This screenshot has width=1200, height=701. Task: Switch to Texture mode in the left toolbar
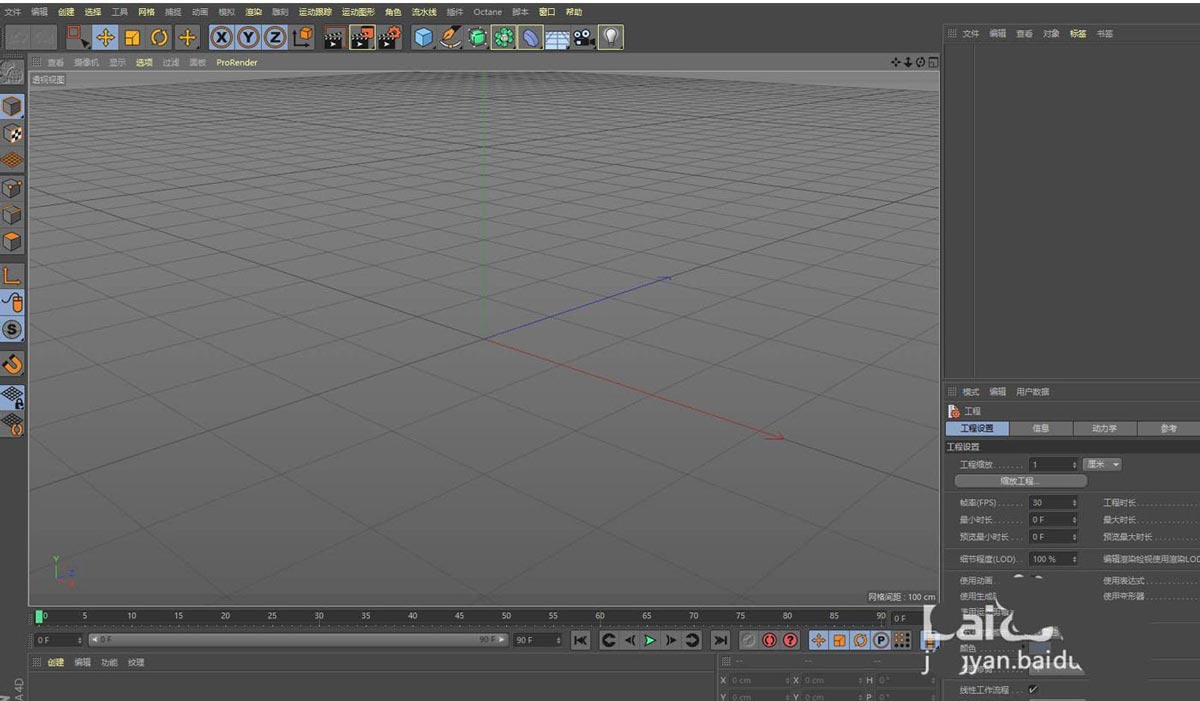tap(12, 133)
